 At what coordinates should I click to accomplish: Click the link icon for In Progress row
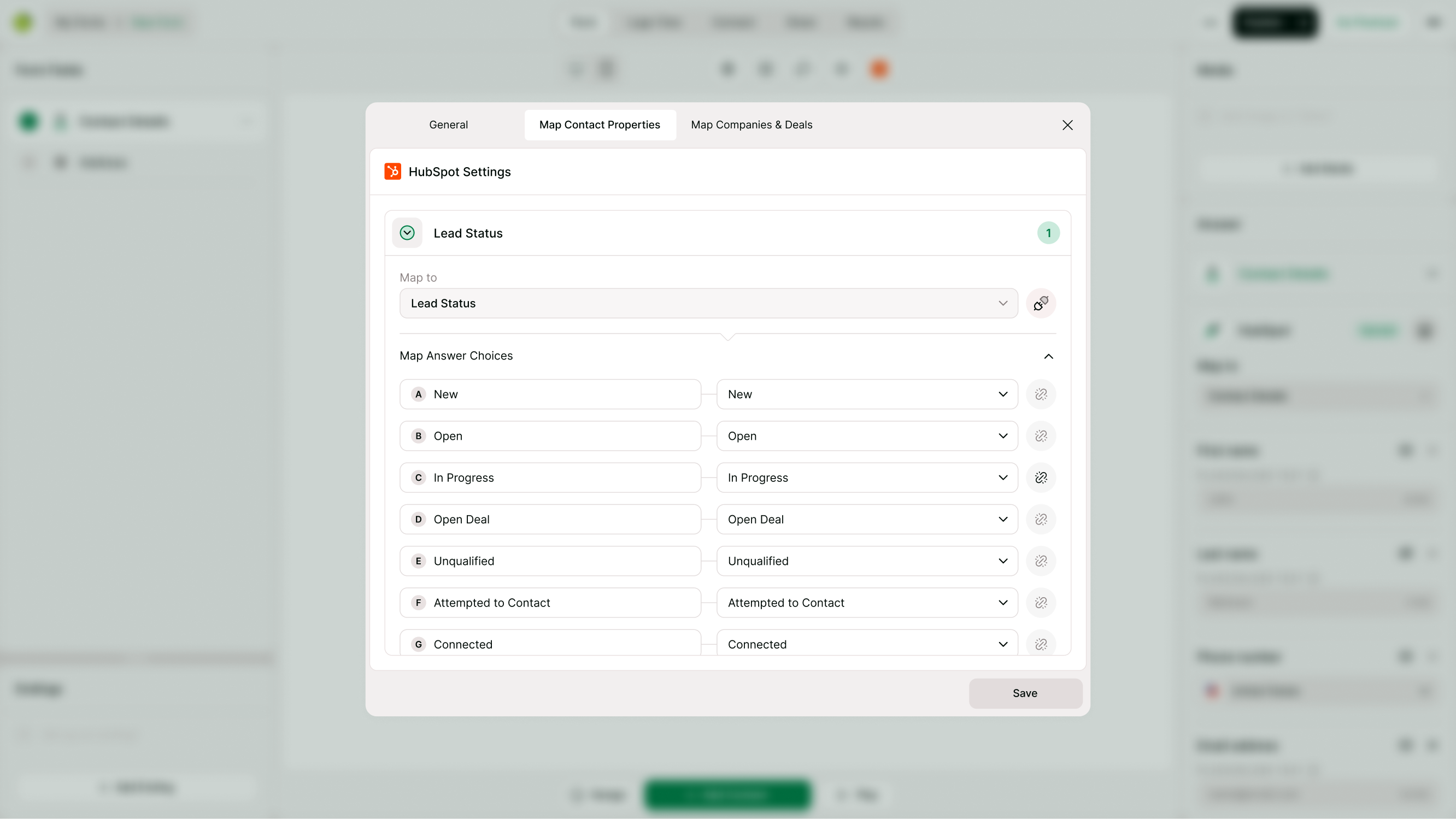1041,478
